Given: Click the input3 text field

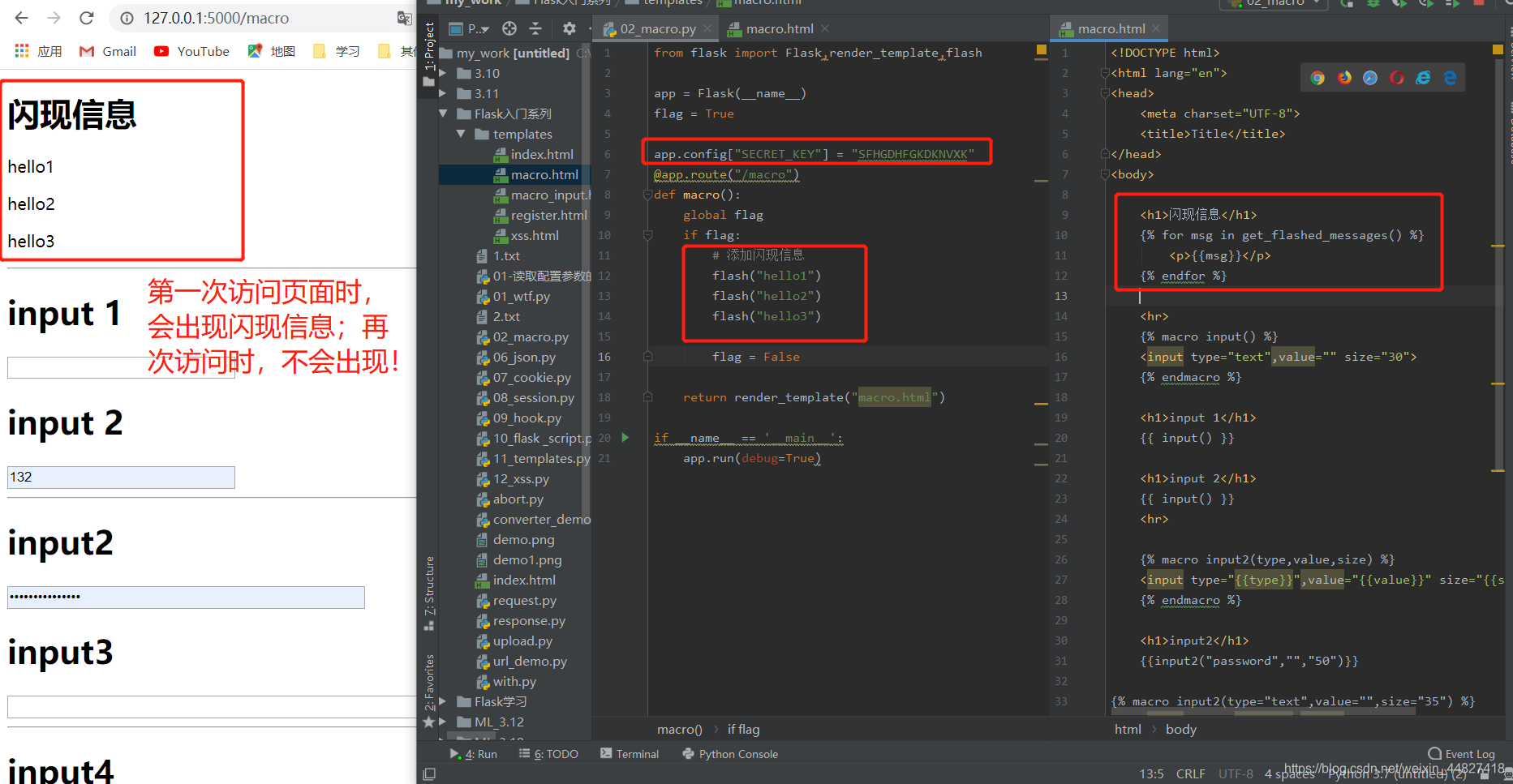Looking at the screenshot, I should pos(212,706).
